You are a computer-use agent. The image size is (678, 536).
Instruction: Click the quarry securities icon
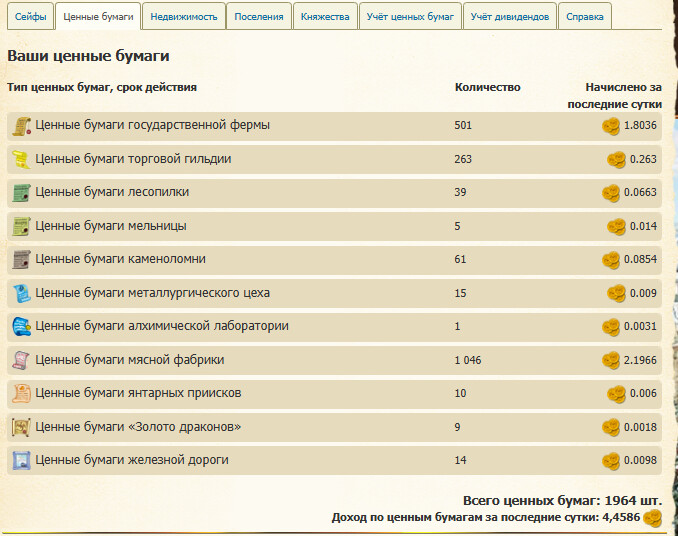point(21,260)
